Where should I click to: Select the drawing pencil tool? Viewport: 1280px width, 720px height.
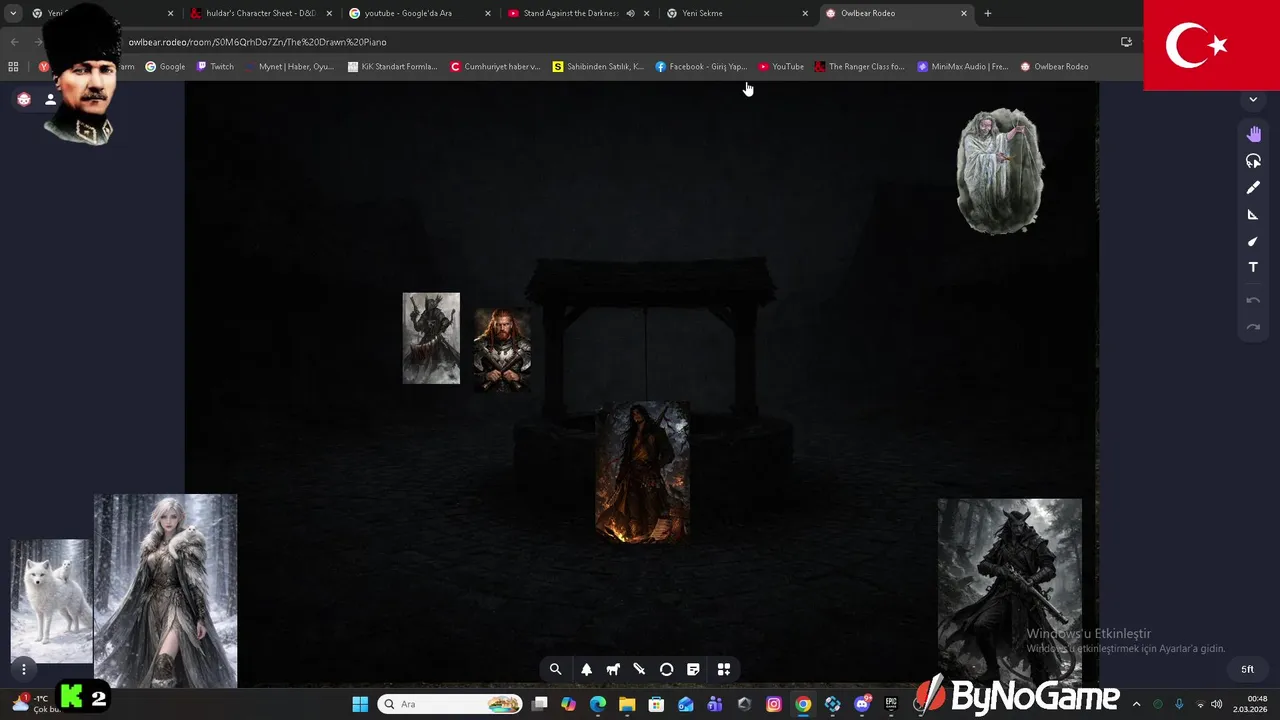point(1253,188)
